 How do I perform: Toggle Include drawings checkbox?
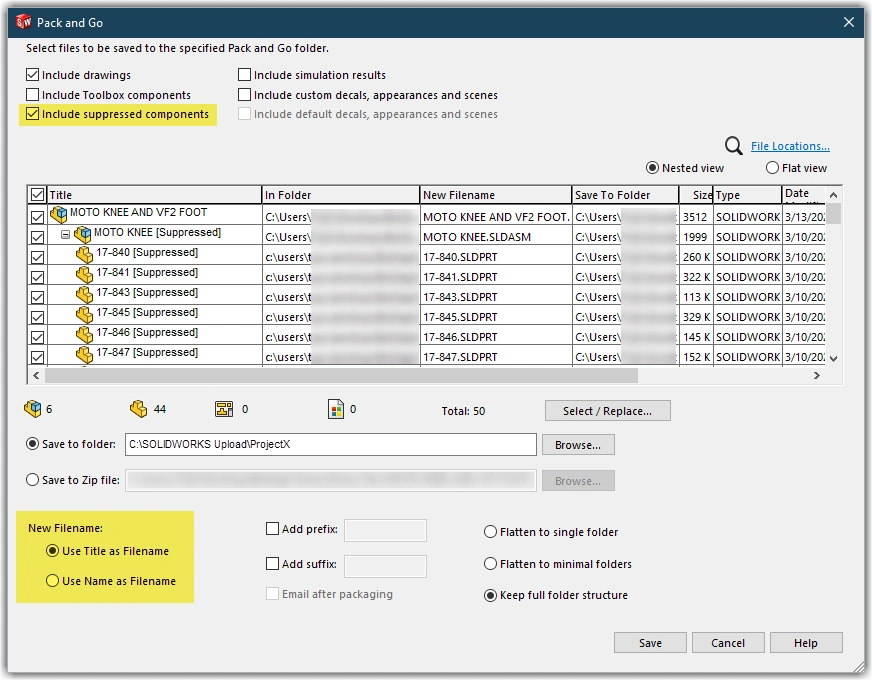pyautogui.click(x=33, y=75)
